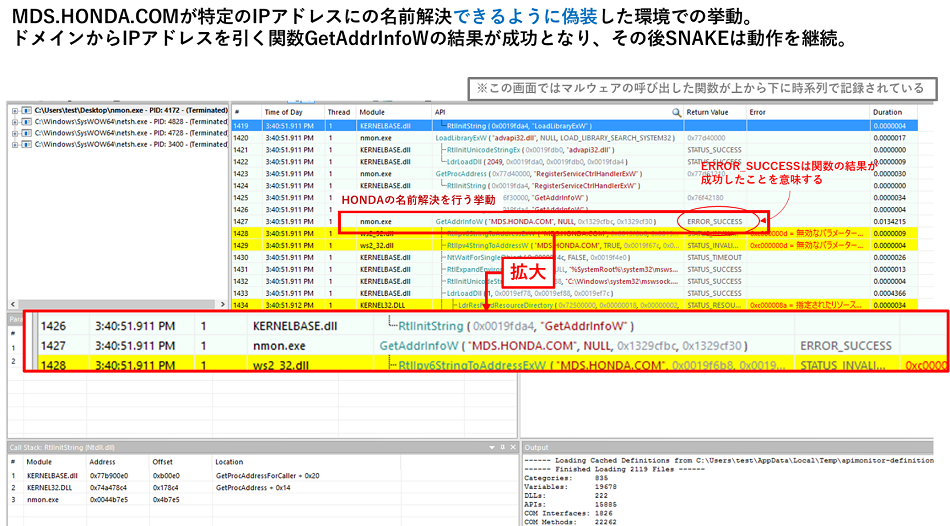Image resolution: width=950 pixels, height=526 pixels.
Task: Select row 1420 LoadLibraryExW advapi32.dll
Action: point(574,138)
